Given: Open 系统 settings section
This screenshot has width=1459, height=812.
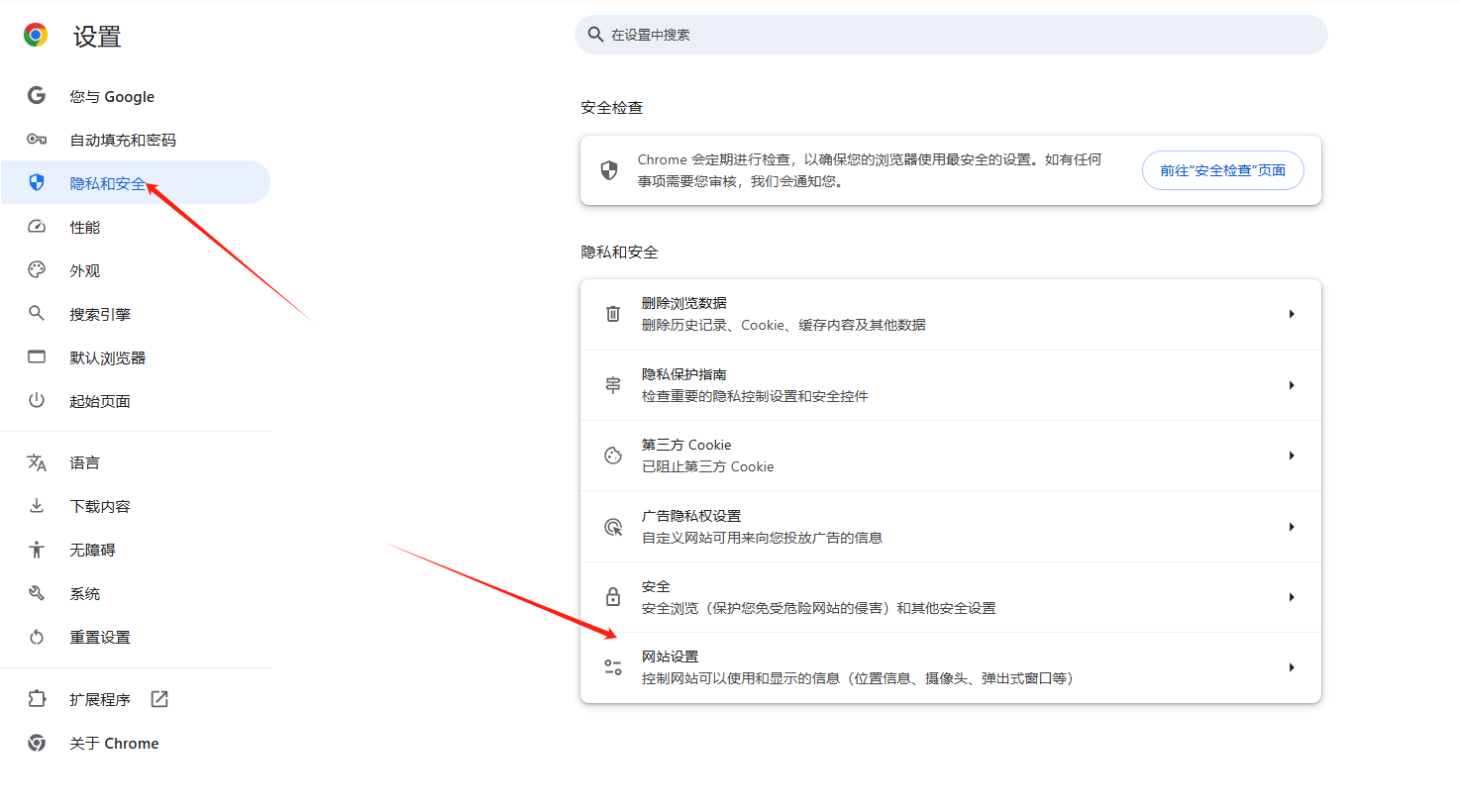Looking at the screenshot, I should [135, 593].
